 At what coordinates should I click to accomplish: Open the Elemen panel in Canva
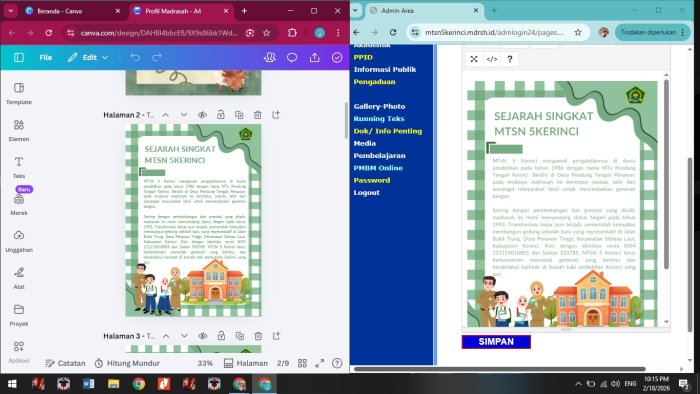point(19,131)
